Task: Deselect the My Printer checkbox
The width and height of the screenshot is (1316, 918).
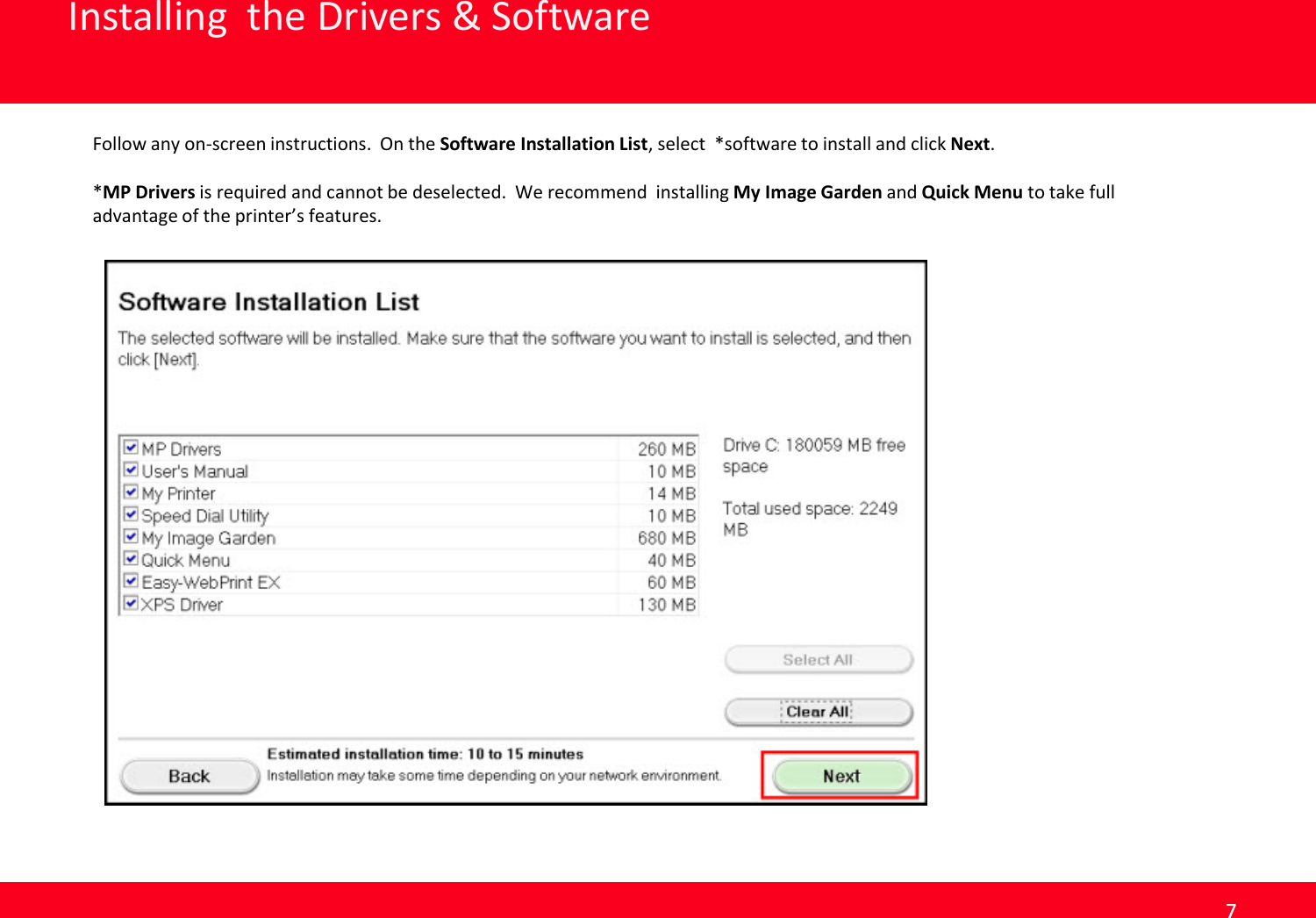Action: click(x=129, y=493)
